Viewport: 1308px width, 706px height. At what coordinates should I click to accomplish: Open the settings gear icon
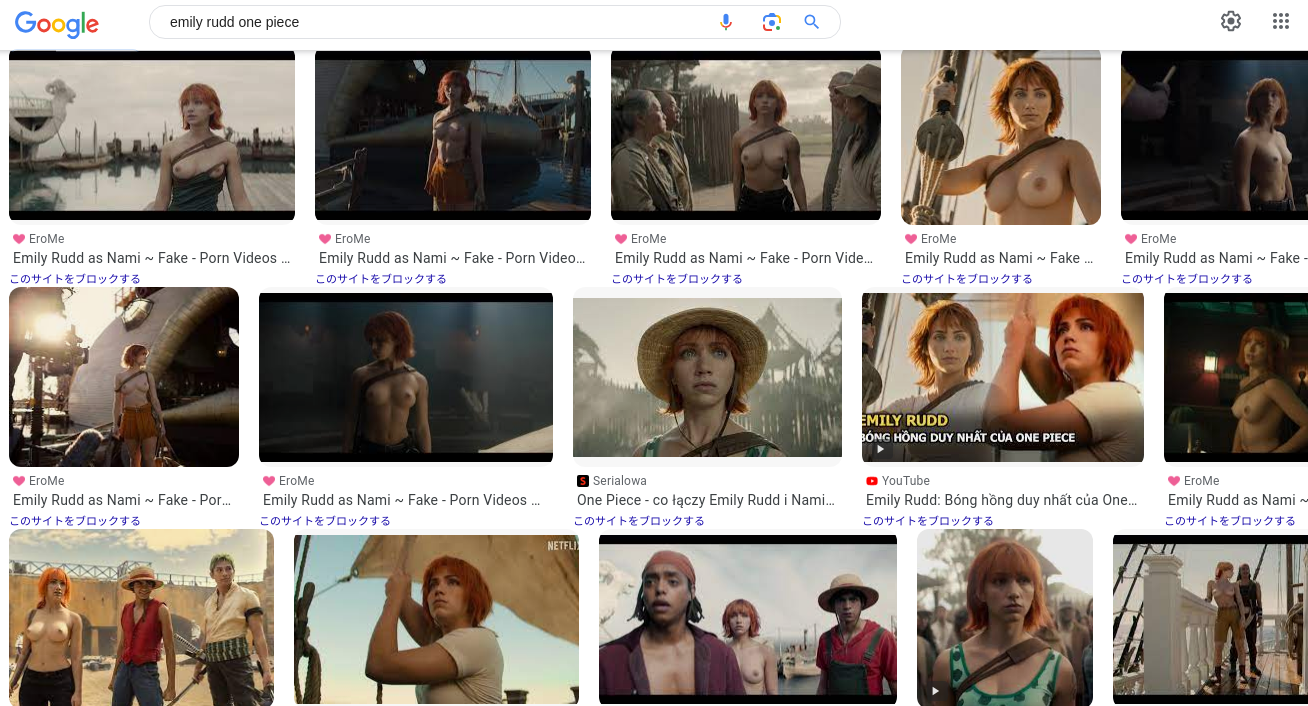pos(1231,21)
